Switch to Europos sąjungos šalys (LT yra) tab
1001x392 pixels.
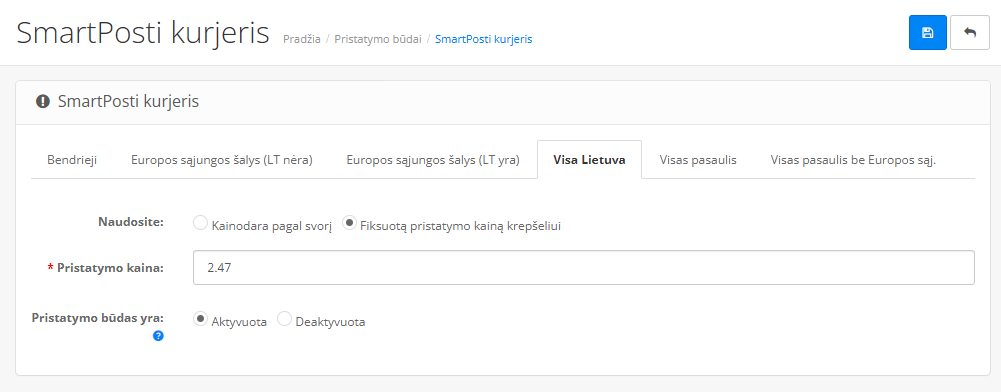click(x=433, y=160)
